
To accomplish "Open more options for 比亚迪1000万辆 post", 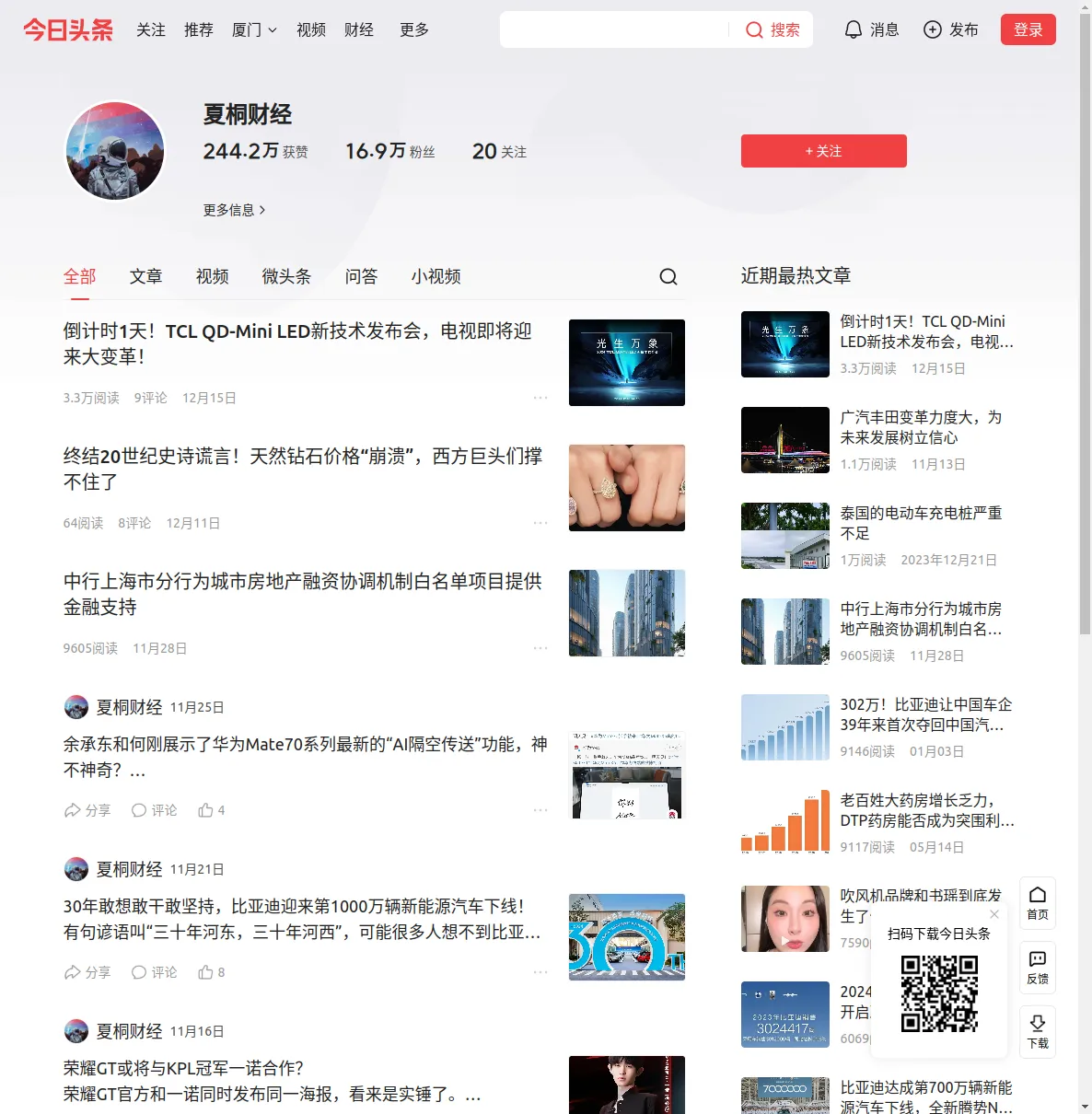I will pos(540,972).
